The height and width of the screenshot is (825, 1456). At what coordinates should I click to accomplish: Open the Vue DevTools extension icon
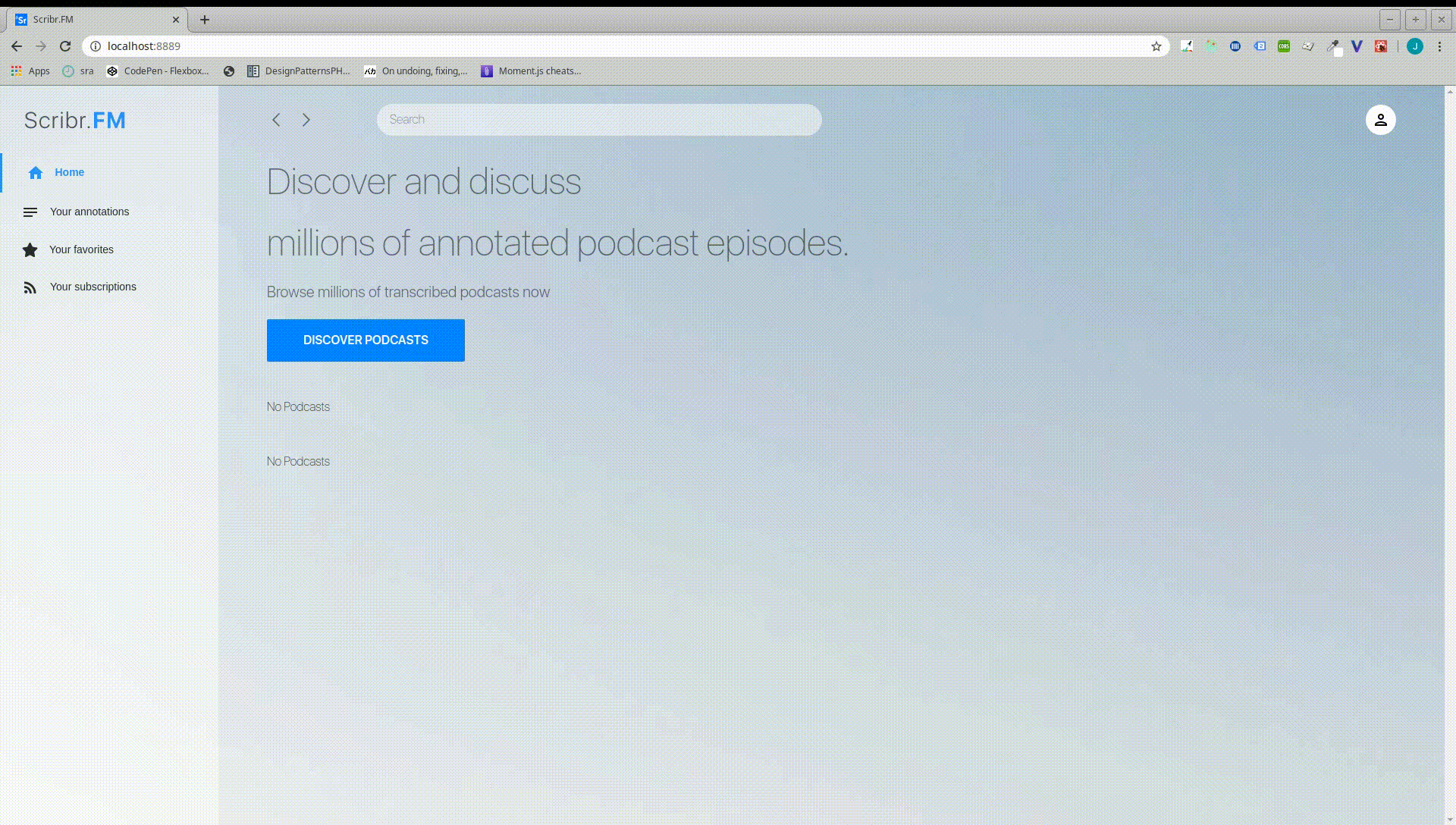click(1357, 46)
